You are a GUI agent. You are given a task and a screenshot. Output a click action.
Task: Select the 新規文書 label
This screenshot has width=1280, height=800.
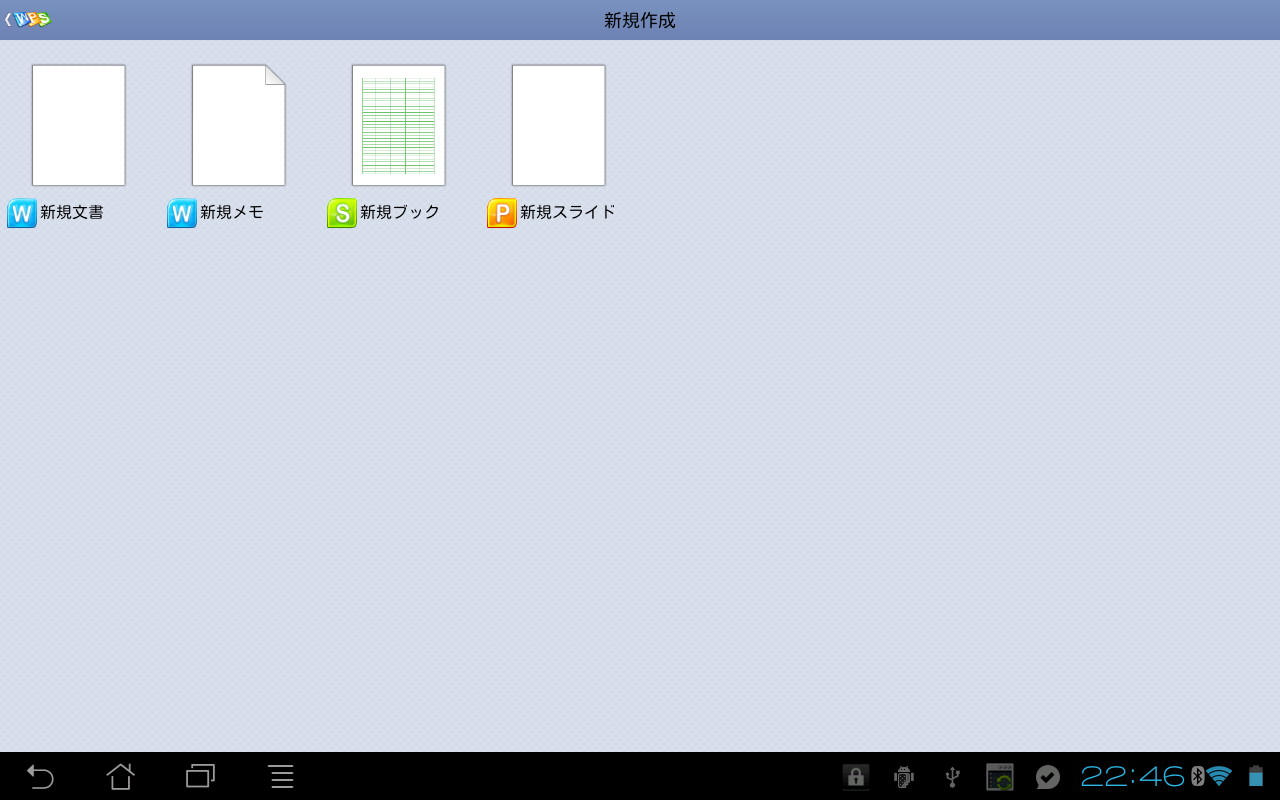click(x=72, y=212)
